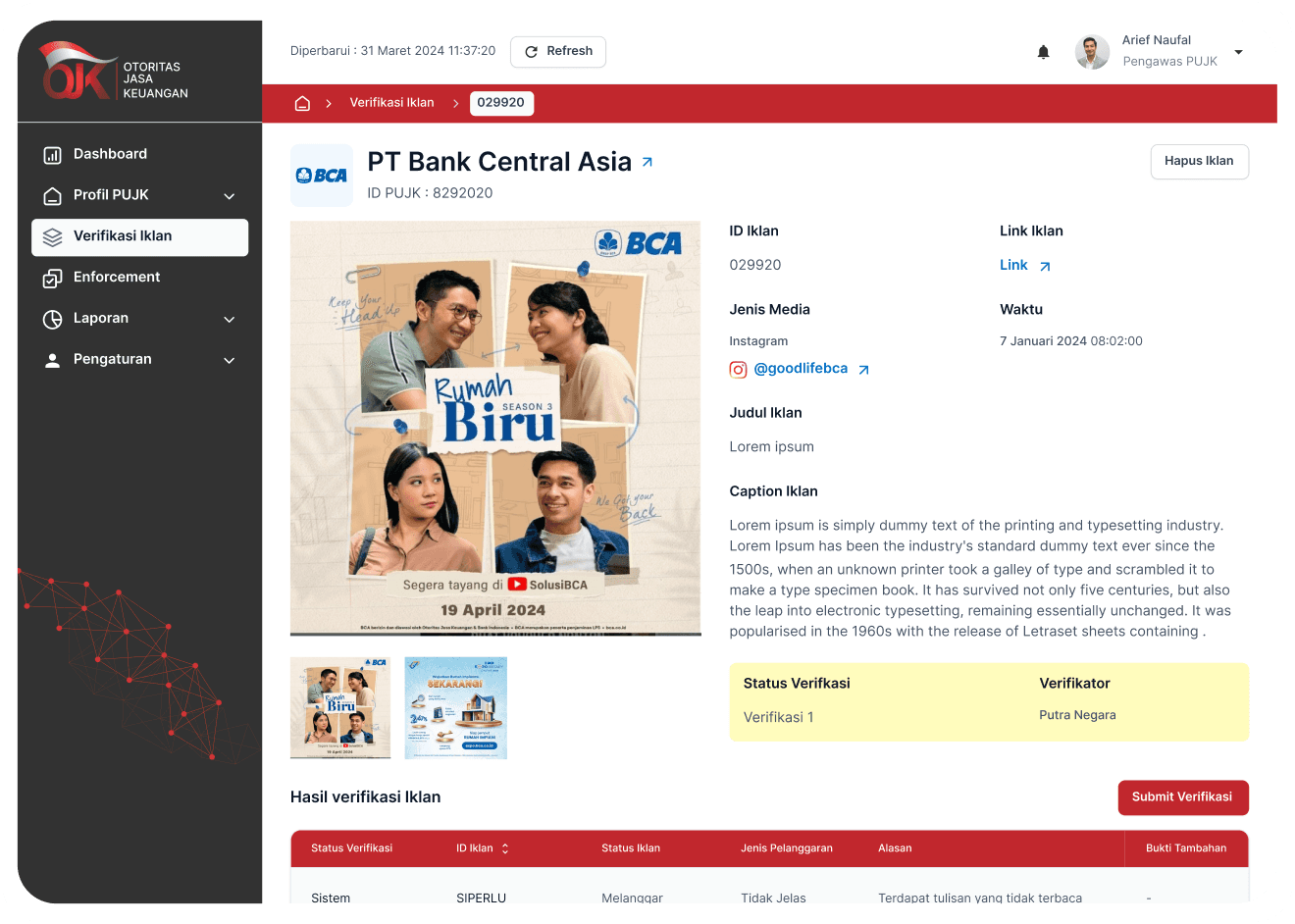The image size is (1295, 924).
Task: Click the notification bell icon
Action: coord(1043,52)
